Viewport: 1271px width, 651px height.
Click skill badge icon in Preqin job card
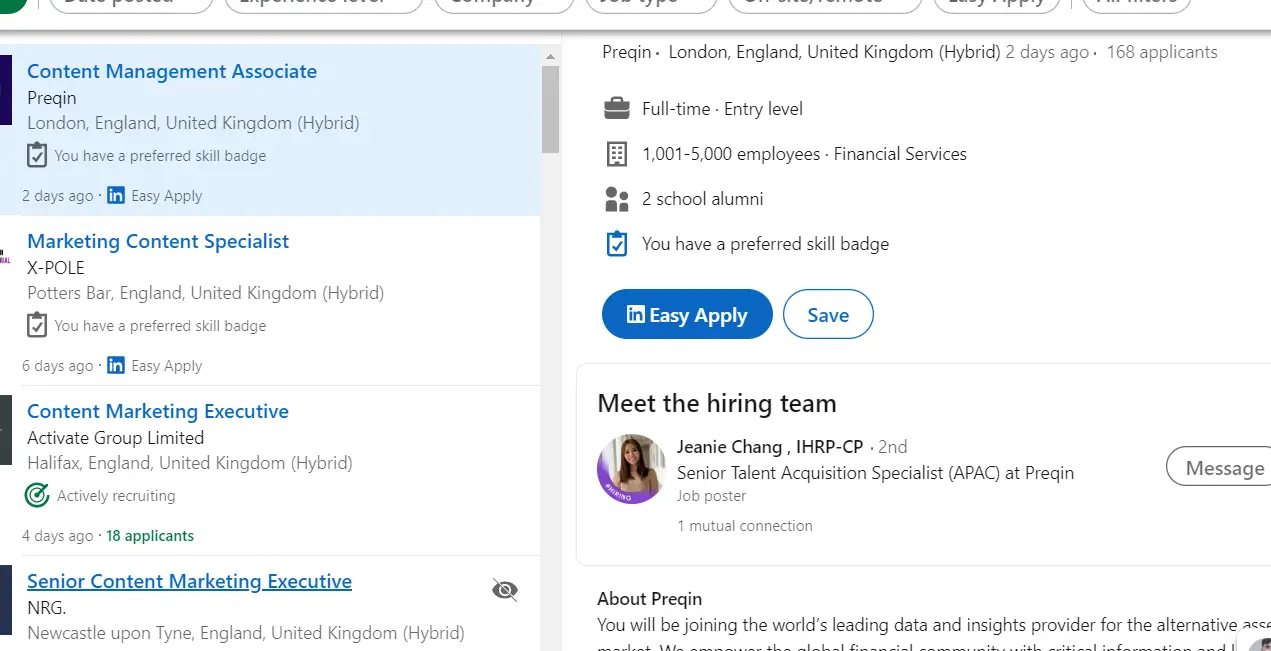[37, 155]
